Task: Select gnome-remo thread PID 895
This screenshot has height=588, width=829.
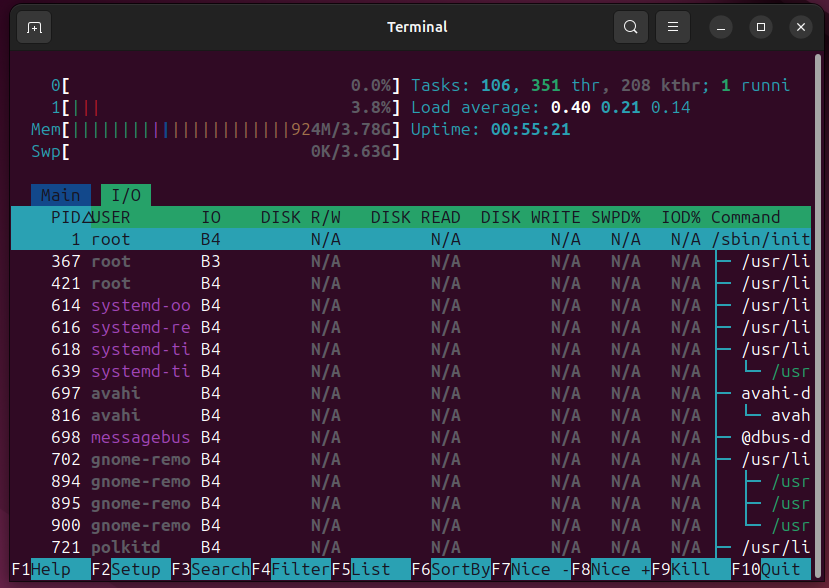Action: pos(411,503)
